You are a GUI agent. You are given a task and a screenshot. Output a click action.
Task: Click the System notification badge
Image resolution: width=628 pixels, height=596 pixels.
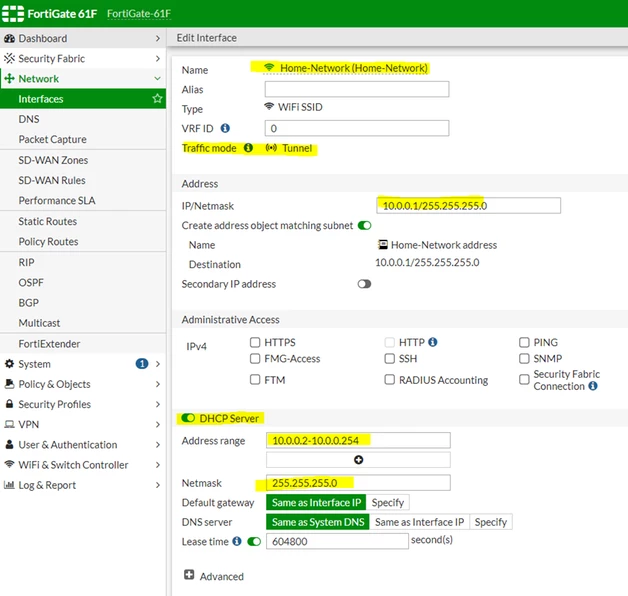(x=142, y=364)
